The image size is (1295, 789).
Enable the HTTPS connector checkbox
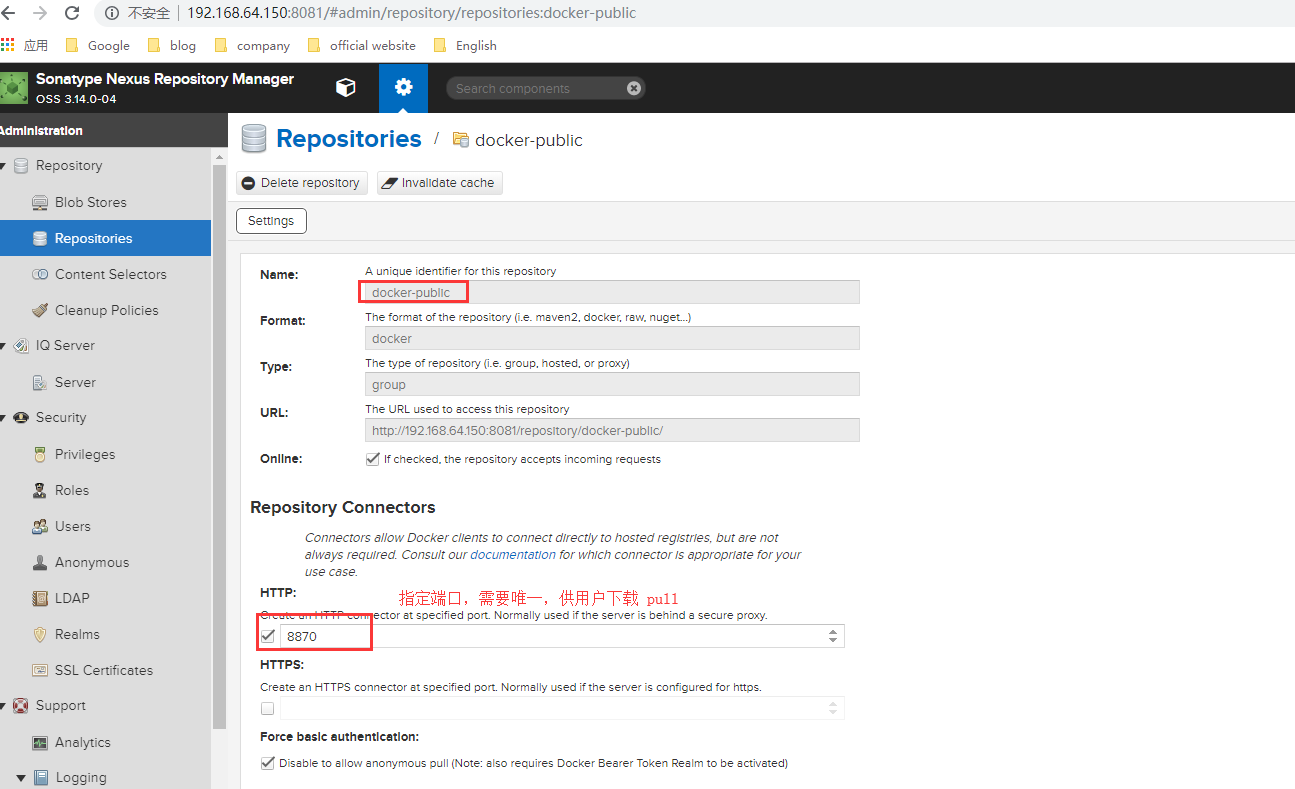tap(267, 708)
